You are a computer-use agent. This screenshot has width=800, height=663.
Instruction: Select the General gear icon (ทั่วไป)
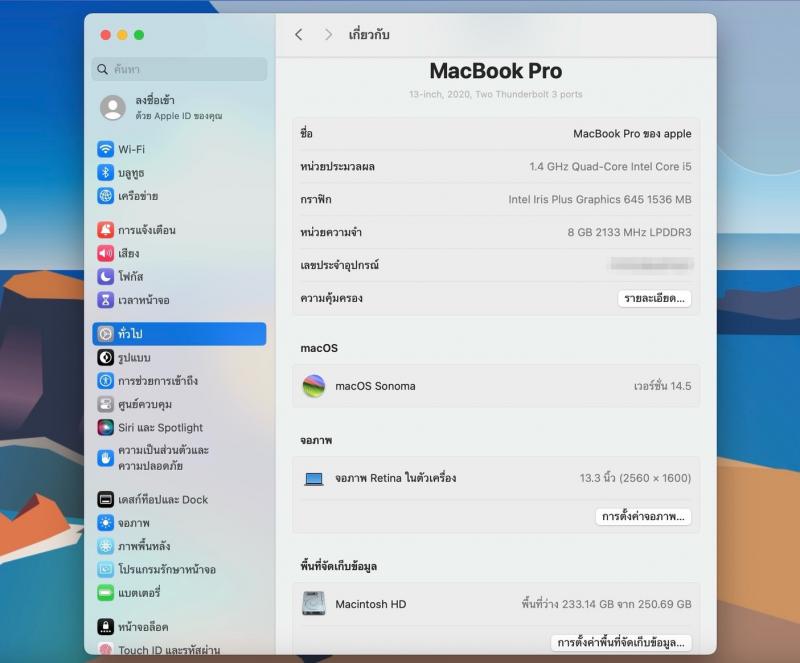point(106,334)
